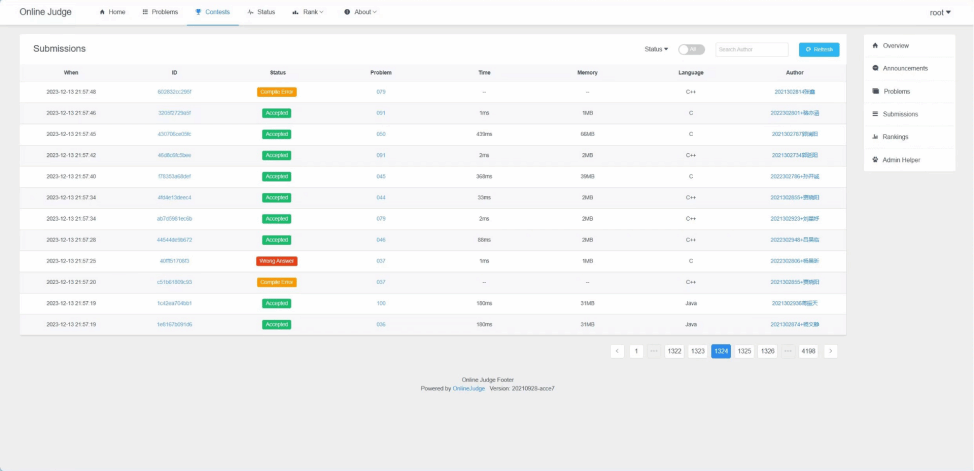Click the Overview house icon in sidebar

pos(876,45)
